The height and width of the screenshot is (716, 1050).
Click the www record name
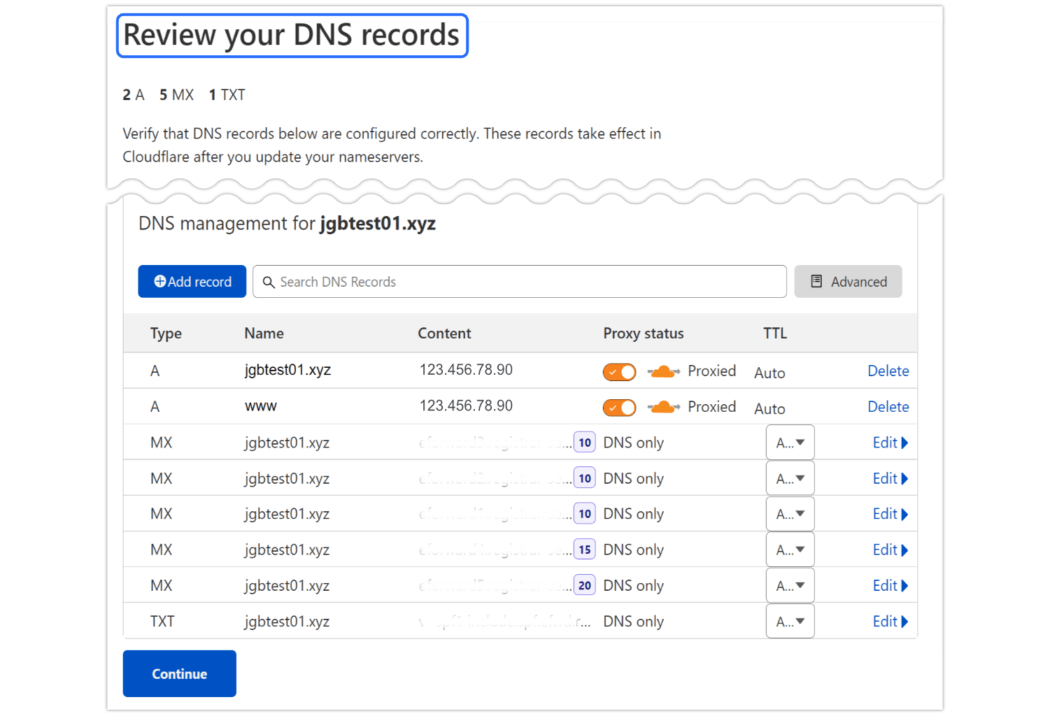[x=260, y=407]
